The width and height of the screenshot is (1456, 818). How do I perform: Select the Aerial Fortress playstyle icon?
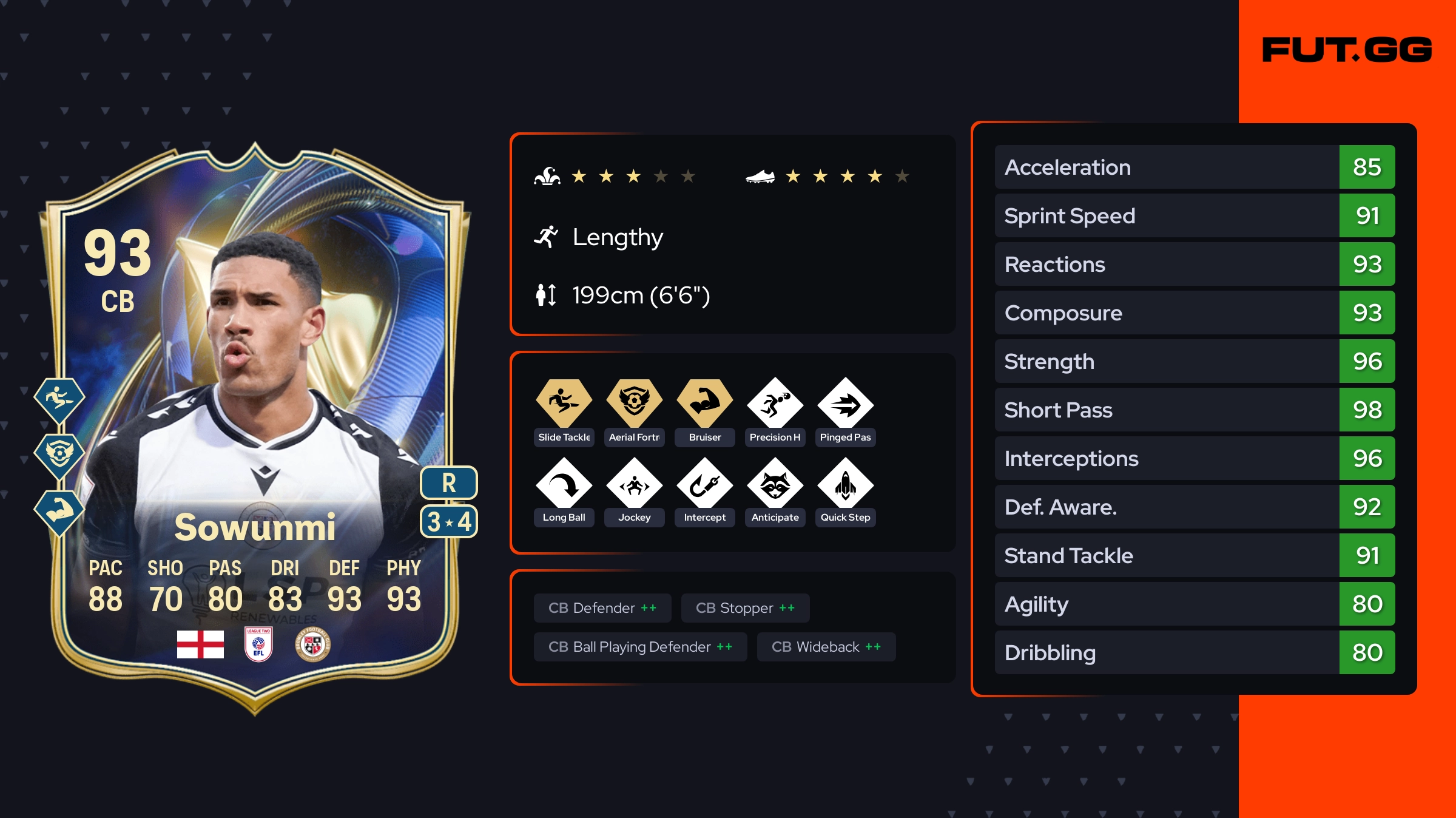(x=634, y=403)
